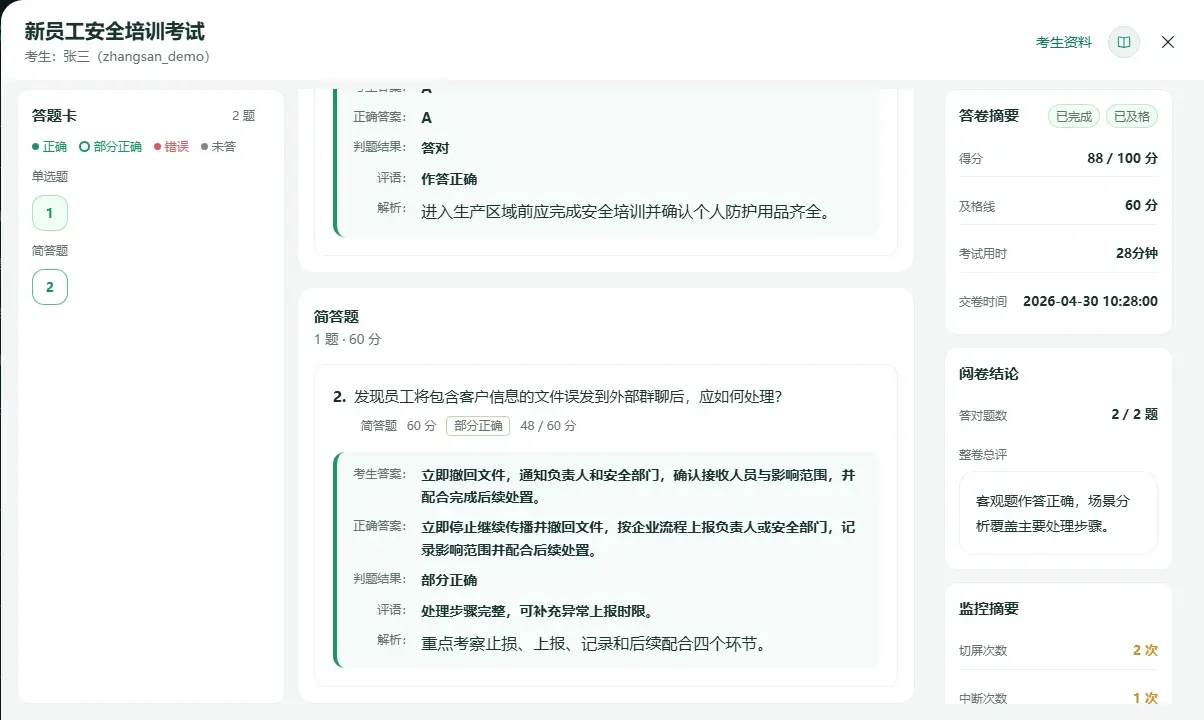Click the 中断次数 1 次 value
The image size is (1204, 720).
1145,698
